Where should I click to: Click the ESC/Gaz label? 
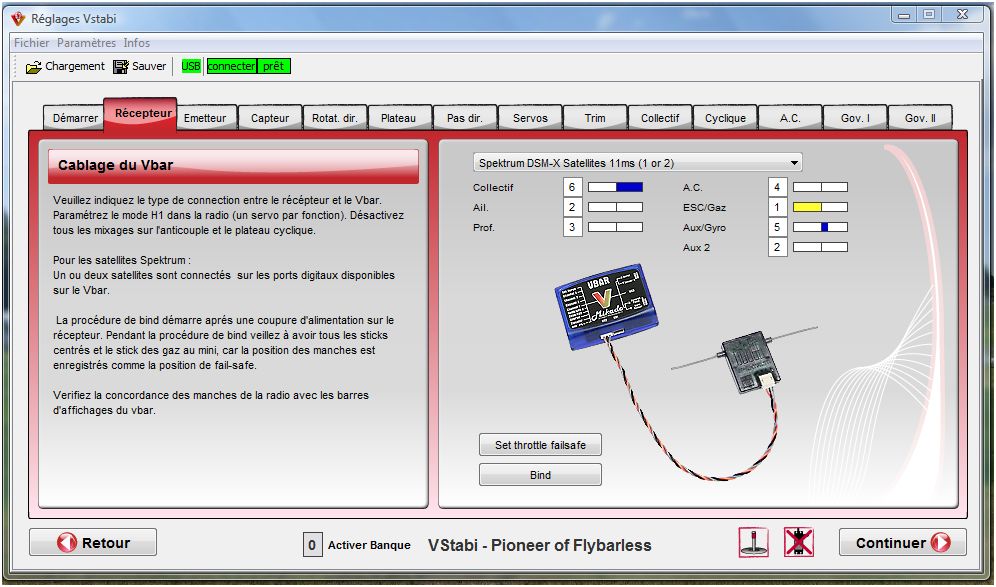click(x=704, y=207)
